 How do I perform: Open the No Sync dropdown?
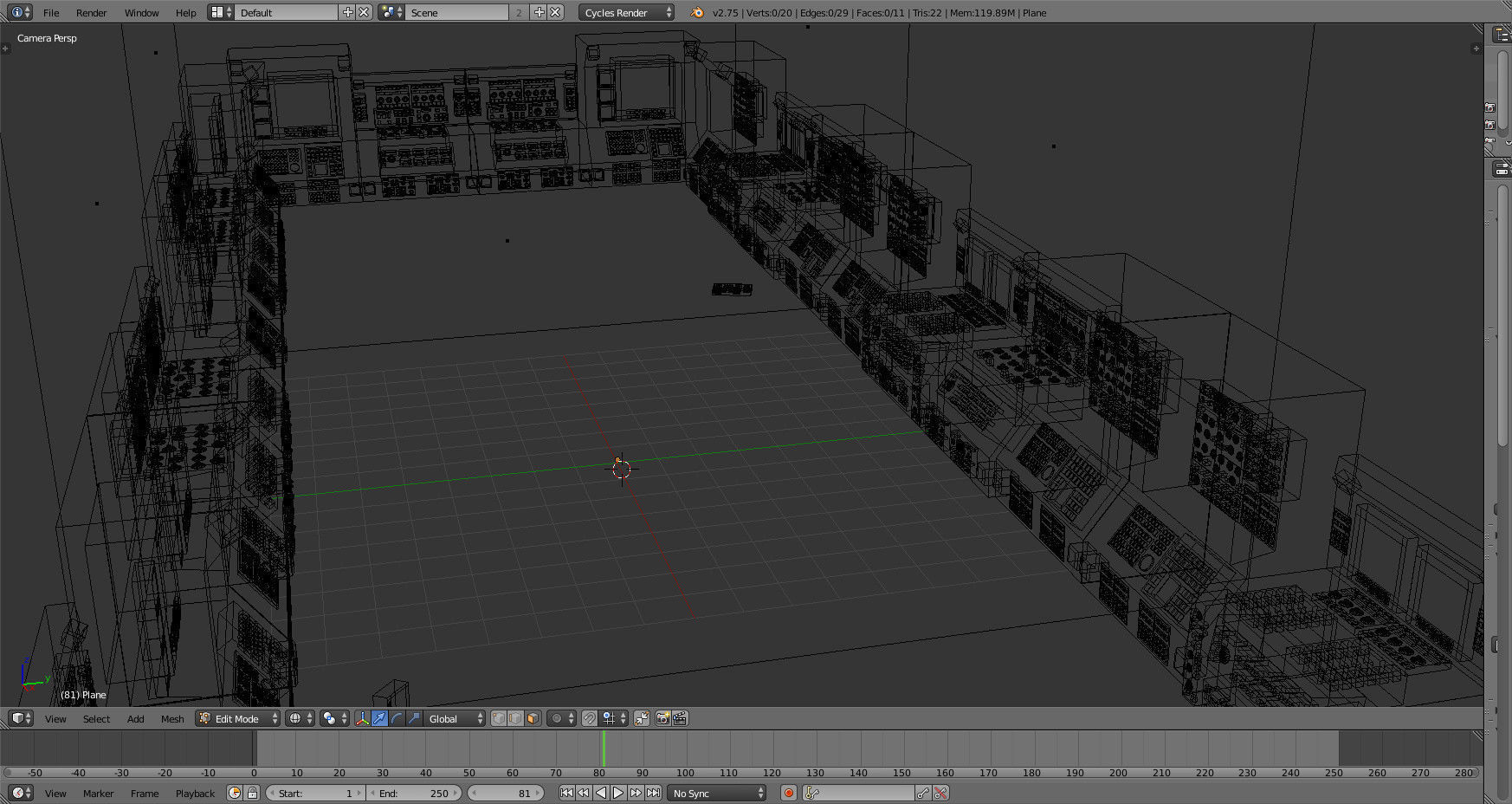(717, 793)
